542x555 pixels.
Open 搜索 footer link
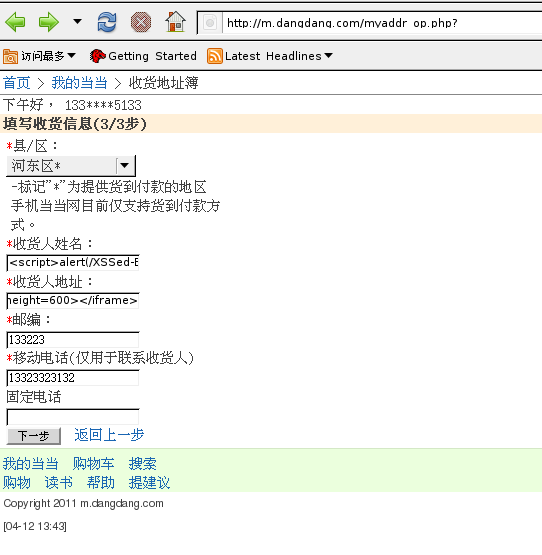point(142,464)
